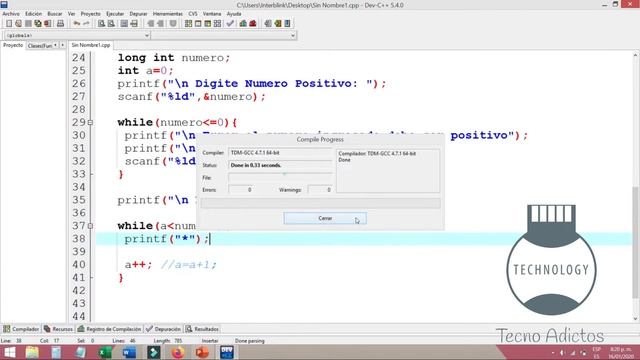Click the Undo toolbar icon

click(76, 24)
